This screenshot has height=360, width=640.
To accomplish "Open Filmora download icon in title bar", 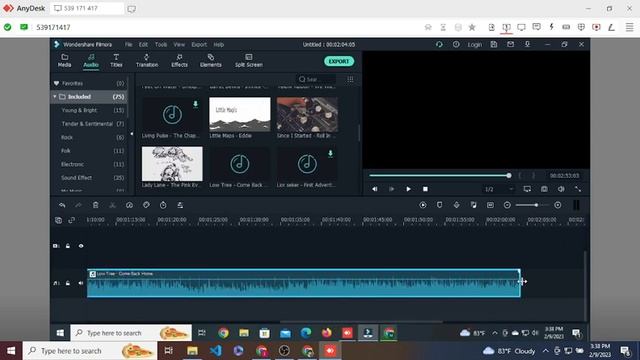I will click(527, 44).
